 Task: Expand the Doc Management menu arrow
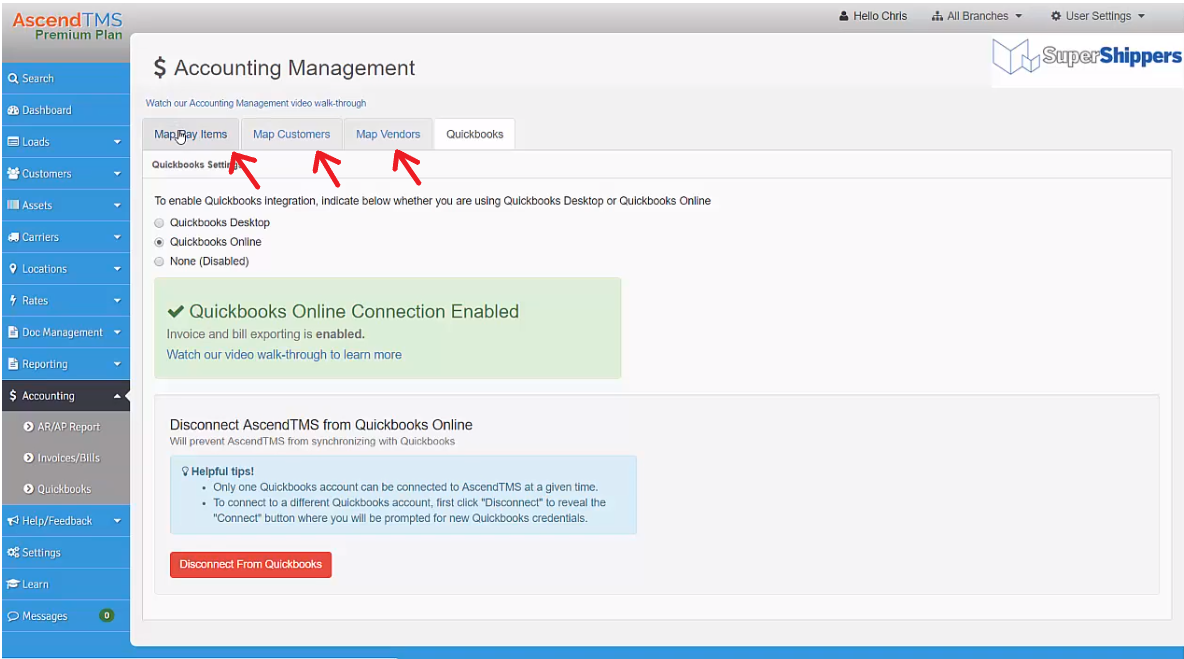click(117, 332)
